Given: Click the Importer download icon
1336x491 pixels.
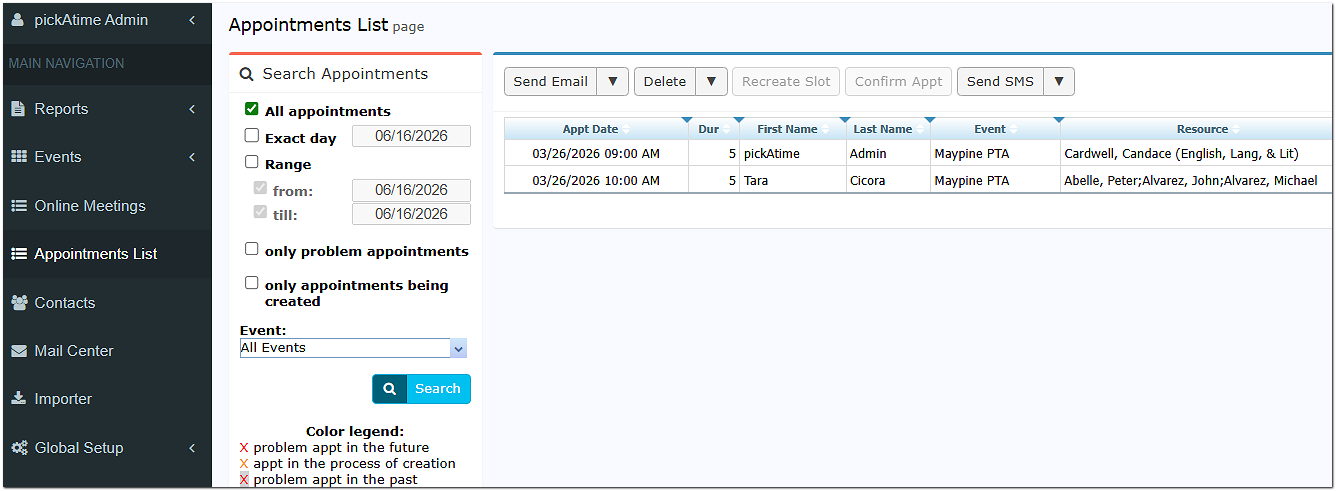Looking at the screenshot, I should (18, 398).
